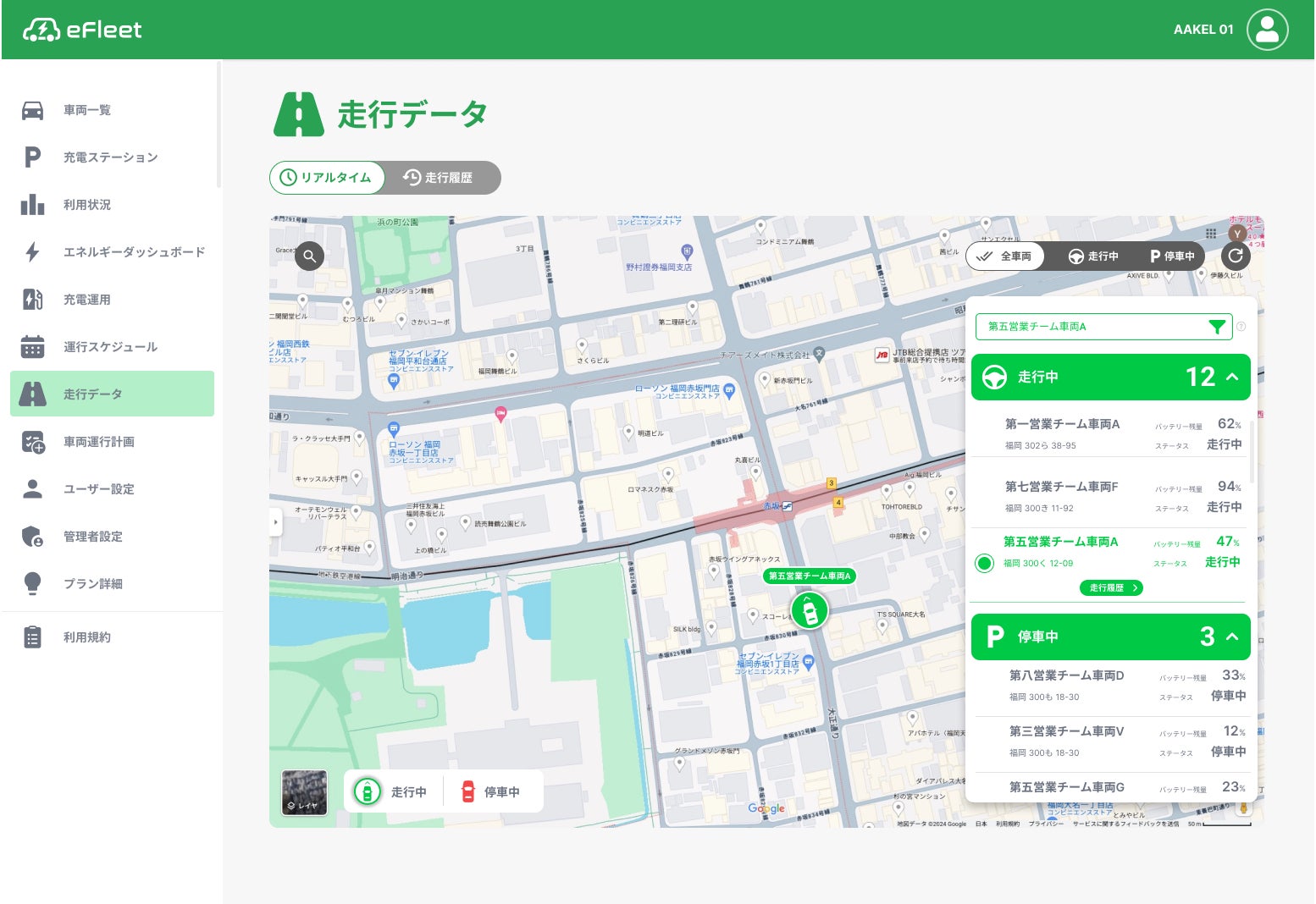Click the charging pump icon for 充電運用
Screen dimensions: 1316x904
coord(32,300)
